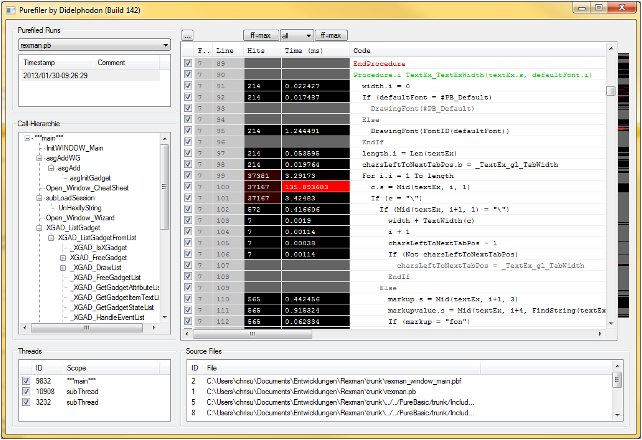Click the code list horizontal scrollbar thumb
The image size is (642, 440).
(x=252, y=334)
